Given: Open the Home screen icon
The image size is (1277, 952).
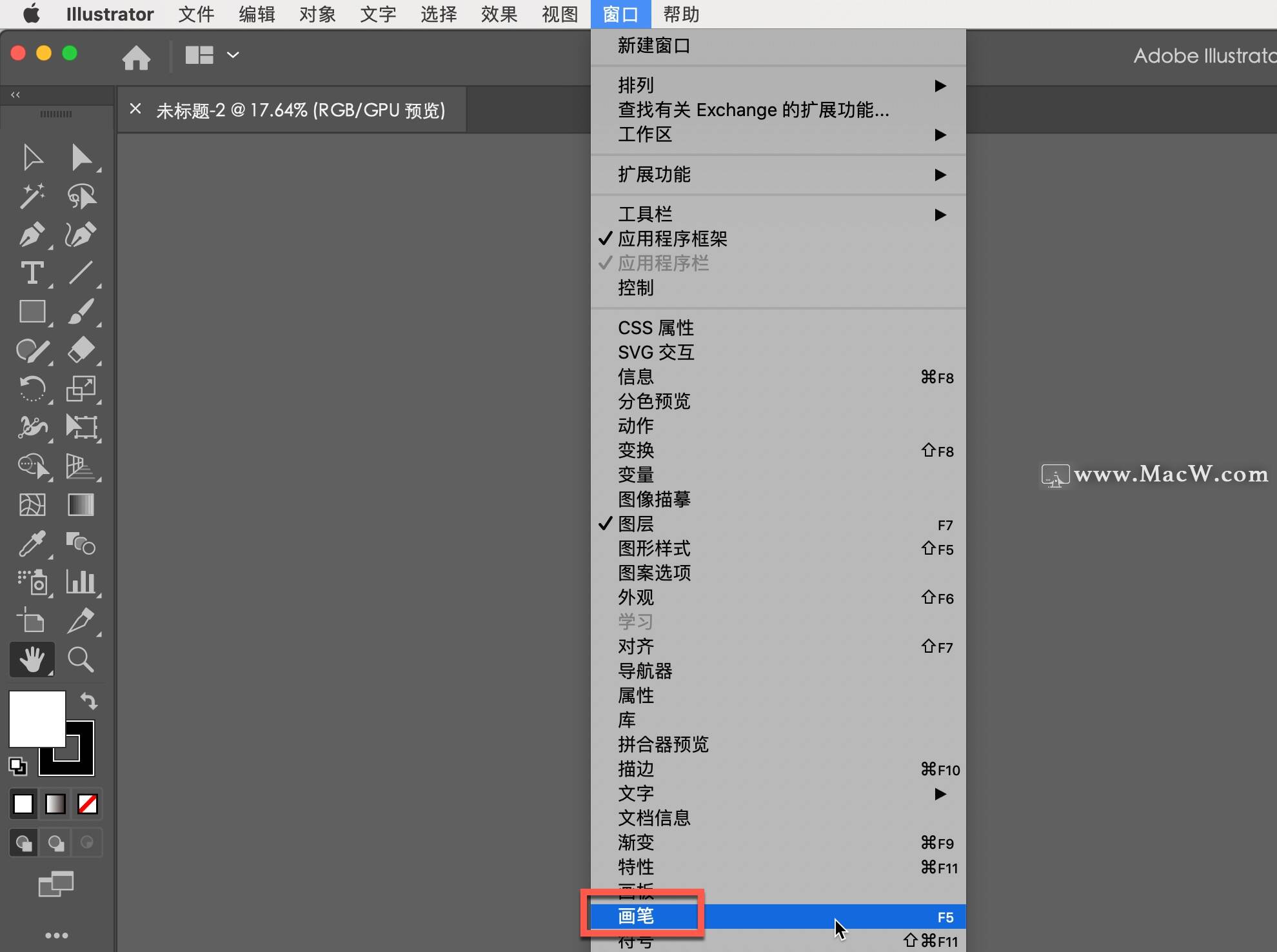Looking at the screenshot, I should pos(136,57).
